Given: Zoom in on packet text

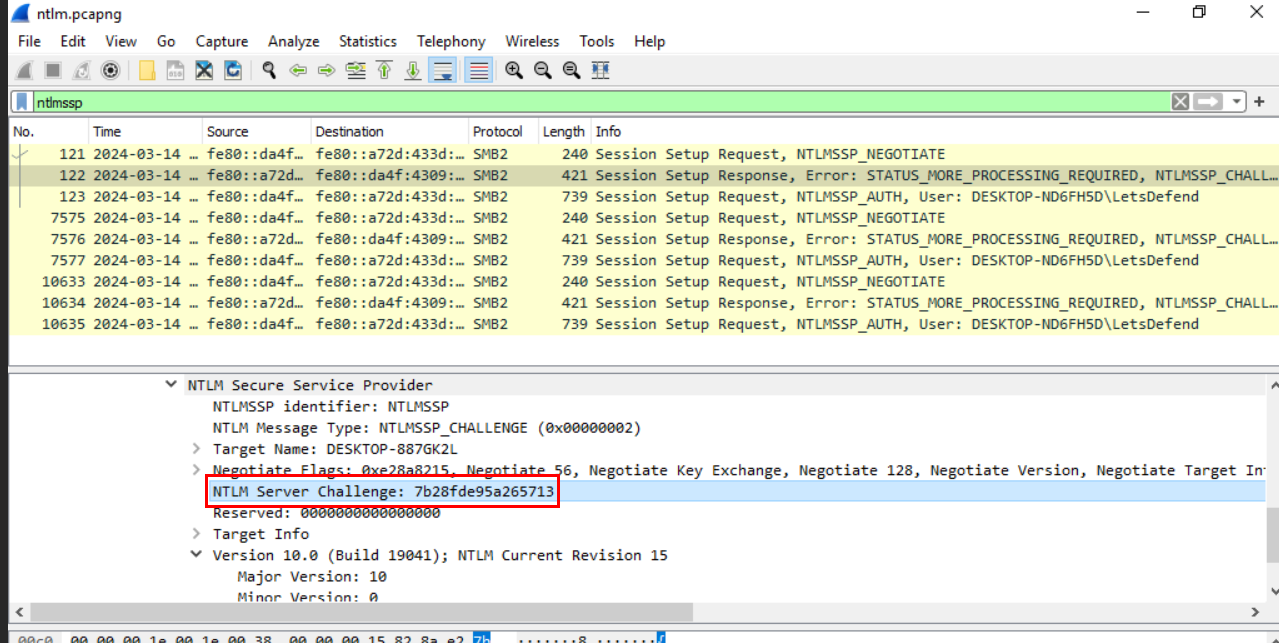Looking at the screenshot, I should pyautogui.click(x=514, y=70).
